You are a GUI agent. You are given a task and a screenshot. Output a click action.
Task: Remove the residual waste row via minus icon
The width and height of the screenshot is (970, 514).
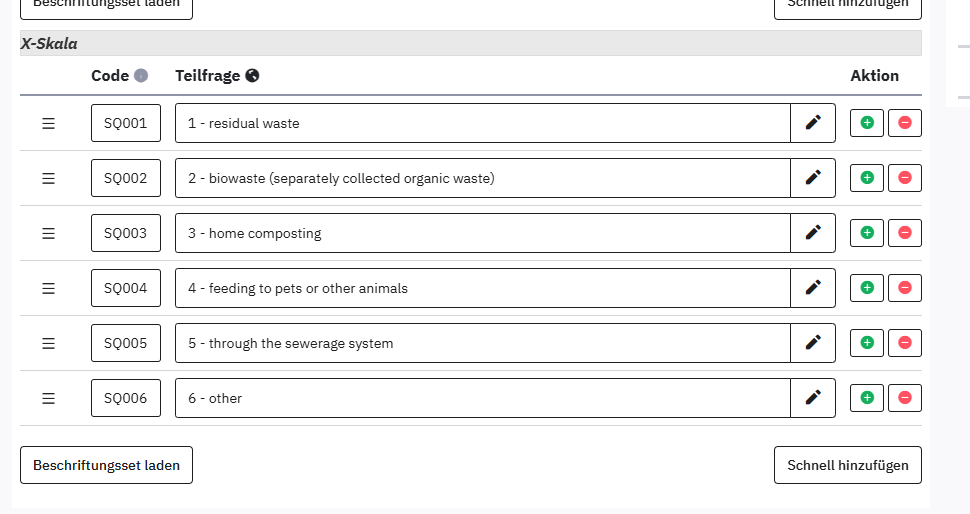[x=905, y=123]
